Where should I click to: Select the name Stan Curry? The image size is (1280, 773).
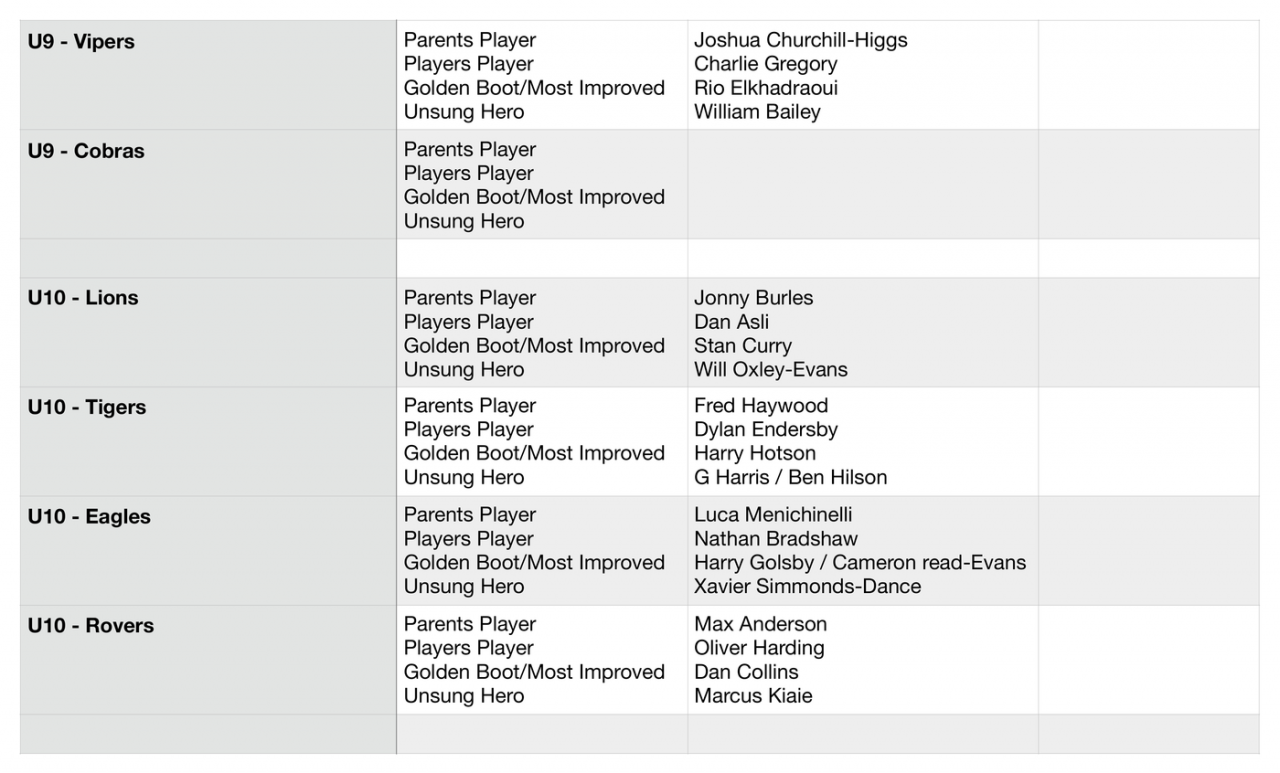[742, 346]
